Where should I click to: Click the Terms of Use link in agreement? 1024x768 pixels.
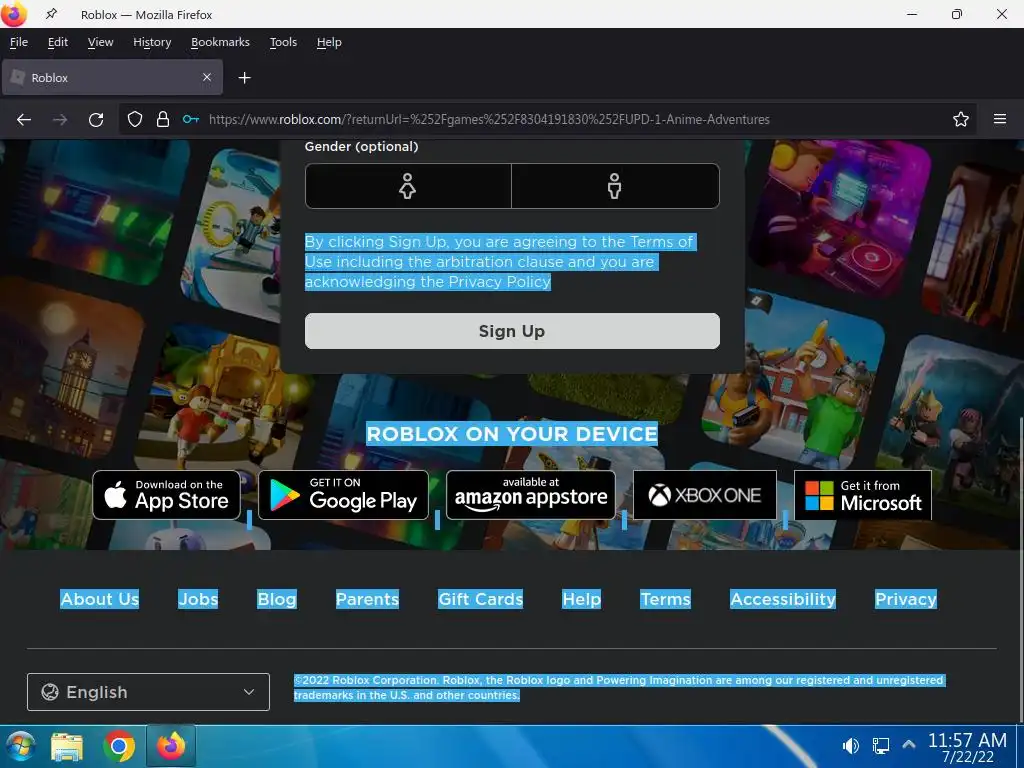(x=499, y=251)
